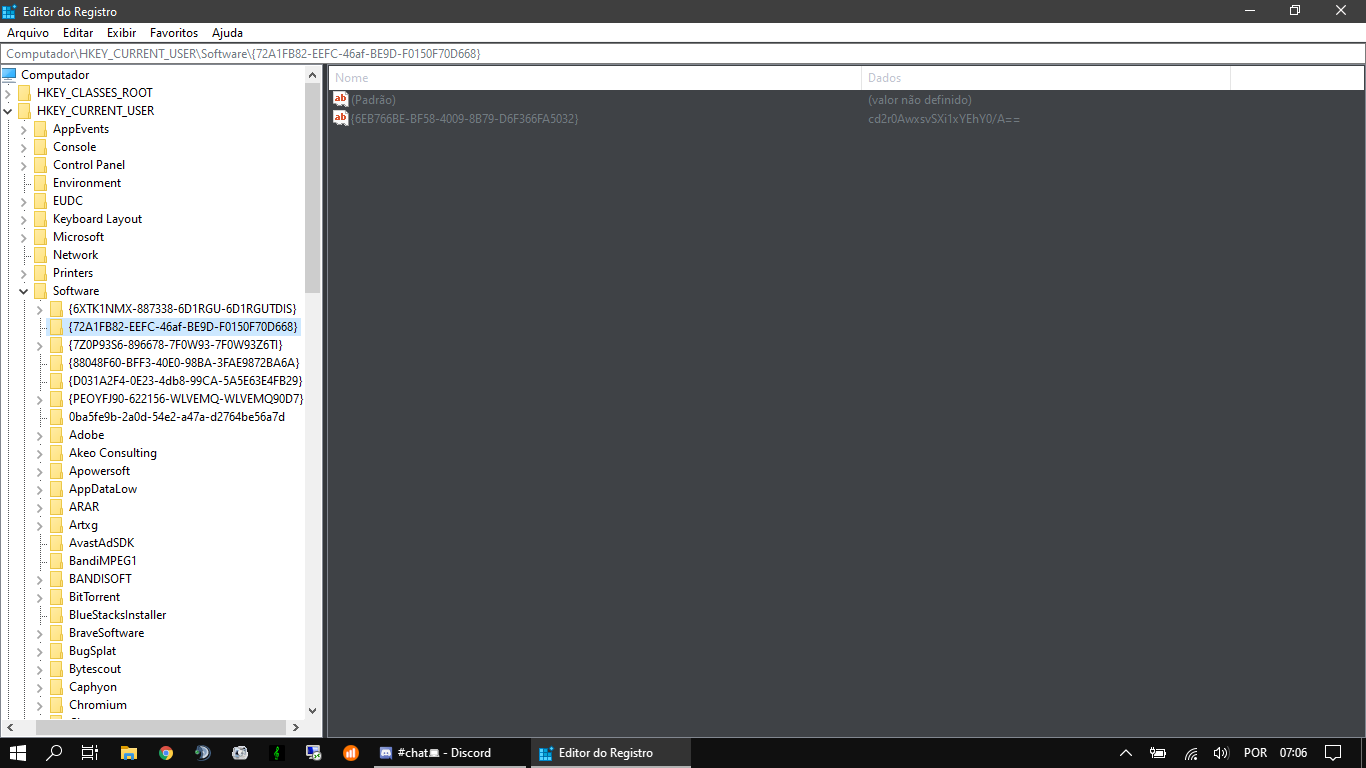Click the HKEY_CURRENT_USER folder icon
The height and width of the screenshot is (768, 1366).
click(25, 111)
